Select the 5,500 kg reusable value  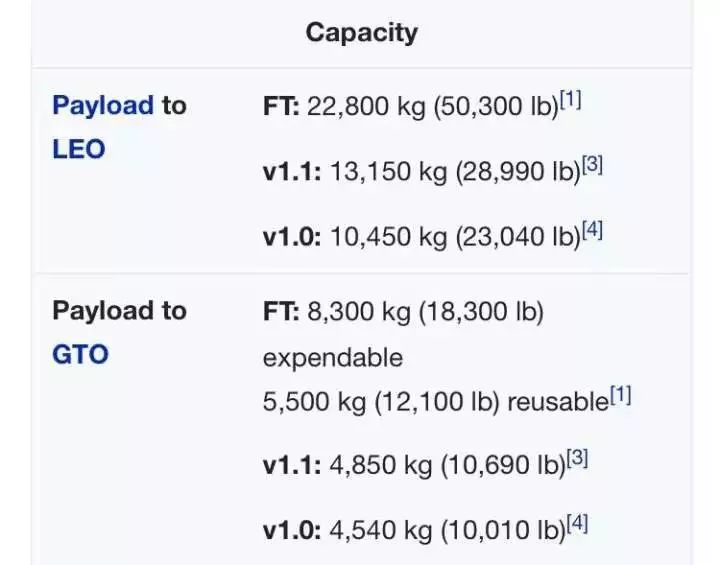(x=436, y=402)
